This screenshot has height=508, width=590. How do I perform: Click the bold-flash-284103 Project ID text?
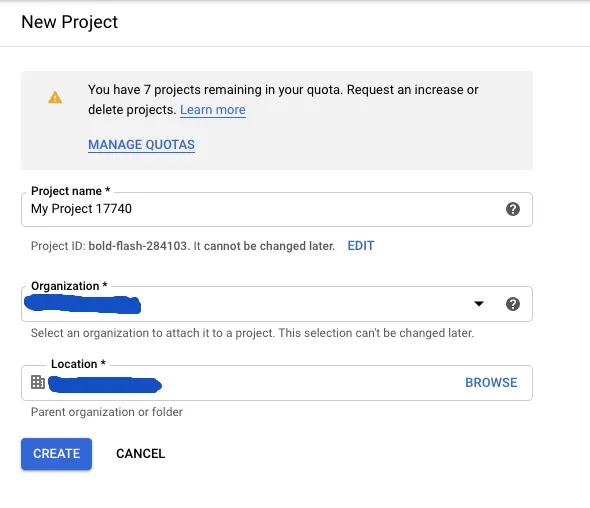[138, 246]
